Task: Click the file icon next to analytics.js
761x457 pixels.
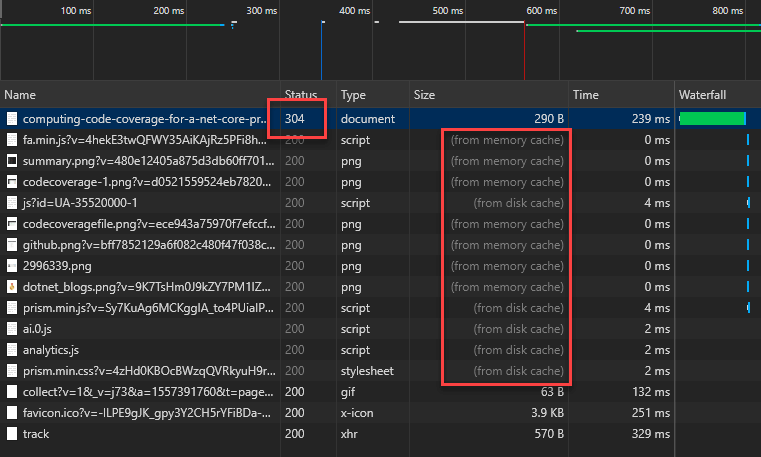Action: pyautogui.click(x=12, y=350)
